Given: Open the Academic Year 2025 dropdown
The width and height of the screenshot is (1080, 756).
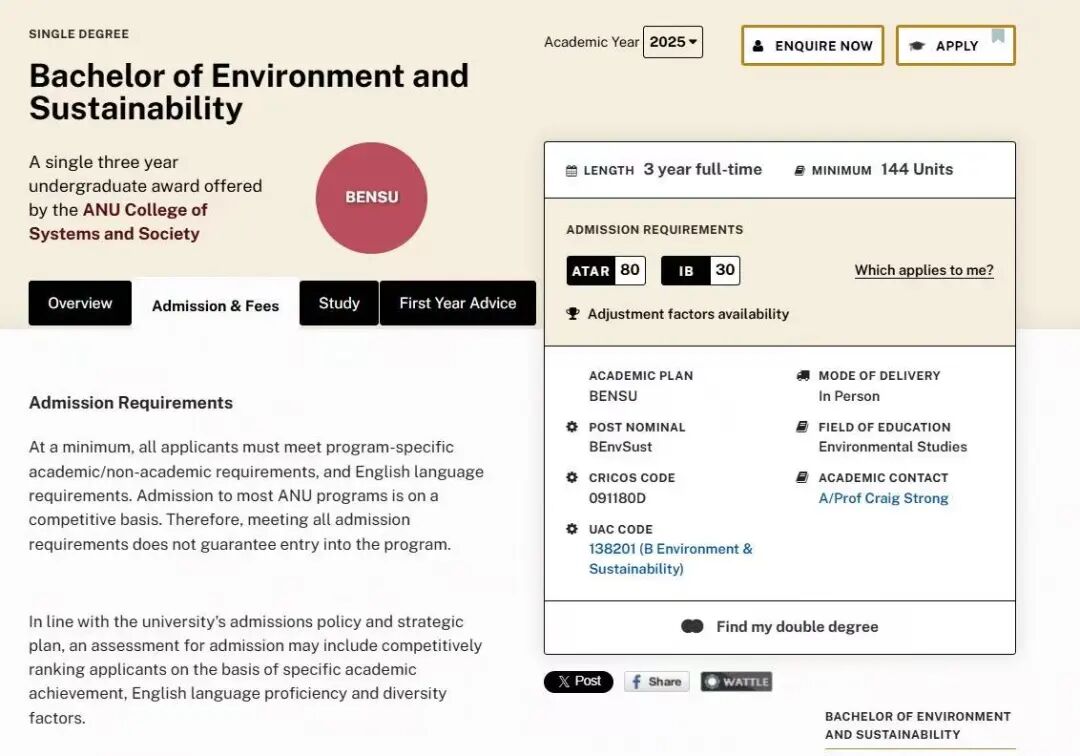Looking at the screenshot, I should point(673,42).
